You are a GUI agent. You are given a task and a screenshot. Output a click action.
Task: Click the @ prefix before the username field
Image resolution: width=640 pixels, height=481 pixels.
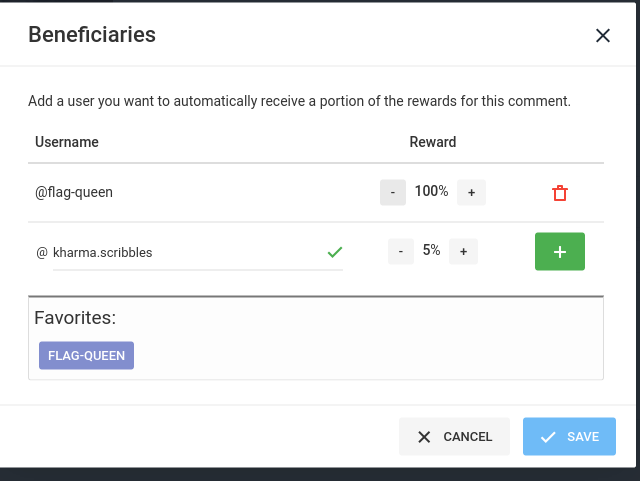tap(42, 253)
